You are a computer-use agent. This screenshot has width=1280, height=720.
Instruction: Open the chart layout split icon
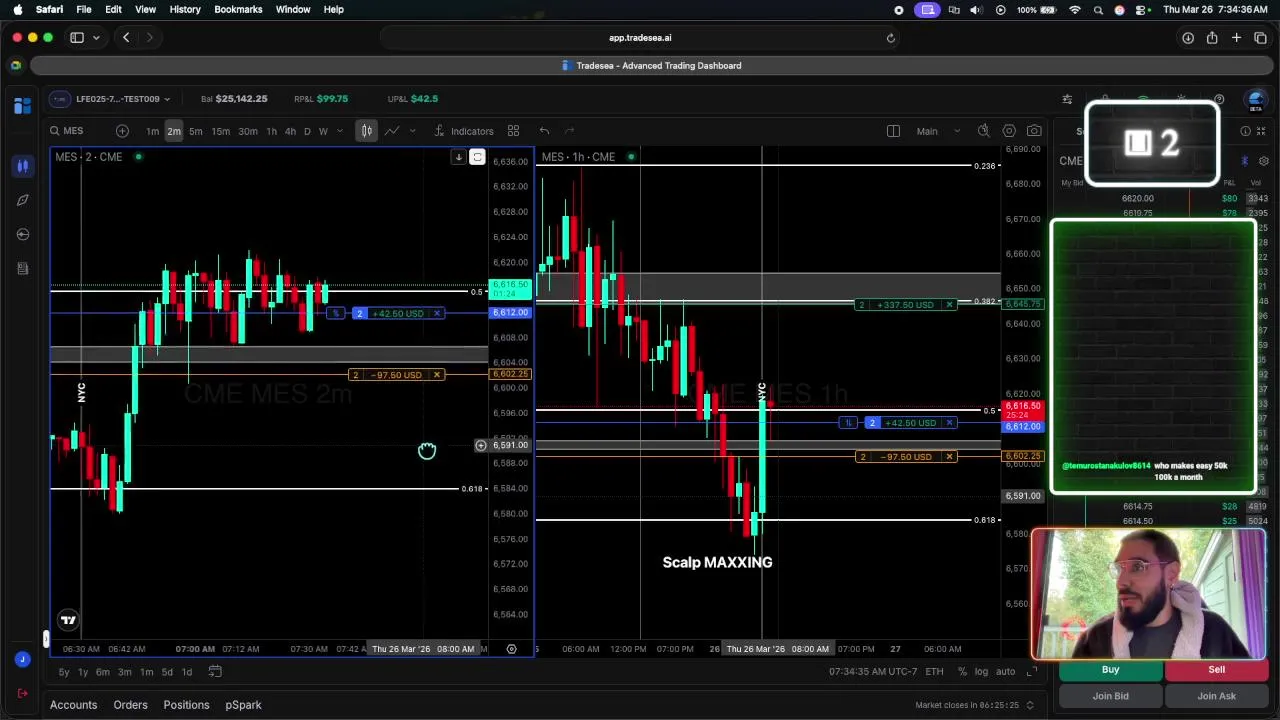pyautogui.click(x=893, y=131)
